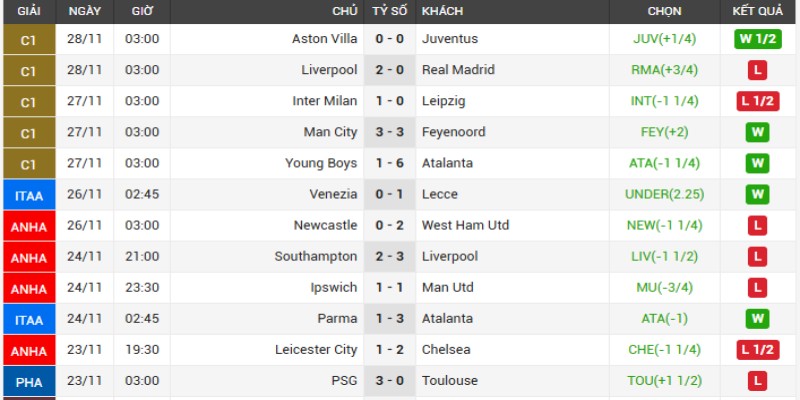This screenshot has height=400, width=800.
Task: Click the red L badge for PSG row
Action: 758,381
